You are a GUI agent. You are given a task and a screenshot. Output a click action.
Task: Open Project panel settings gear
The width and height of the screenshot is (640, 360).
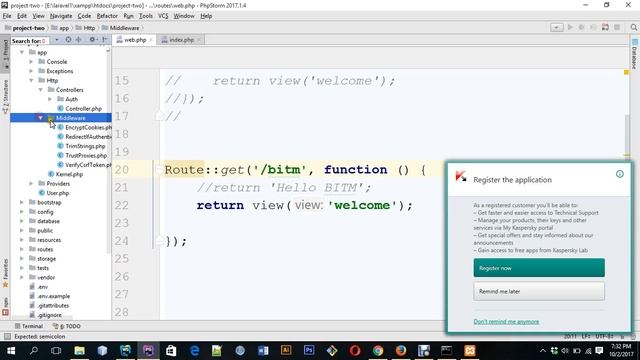(x=92, y=40)
